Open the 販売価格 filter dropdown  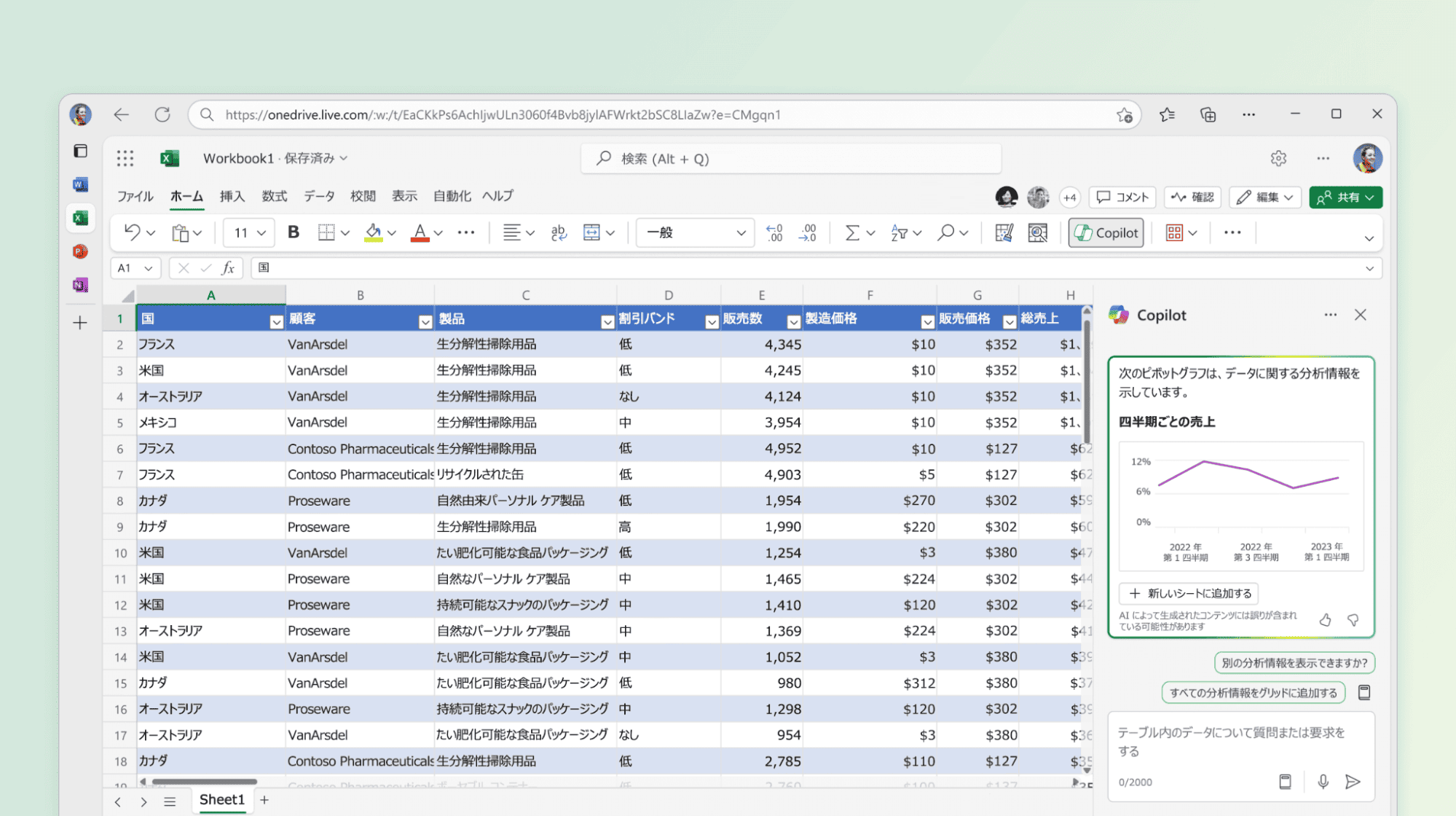click(1010, 321)
